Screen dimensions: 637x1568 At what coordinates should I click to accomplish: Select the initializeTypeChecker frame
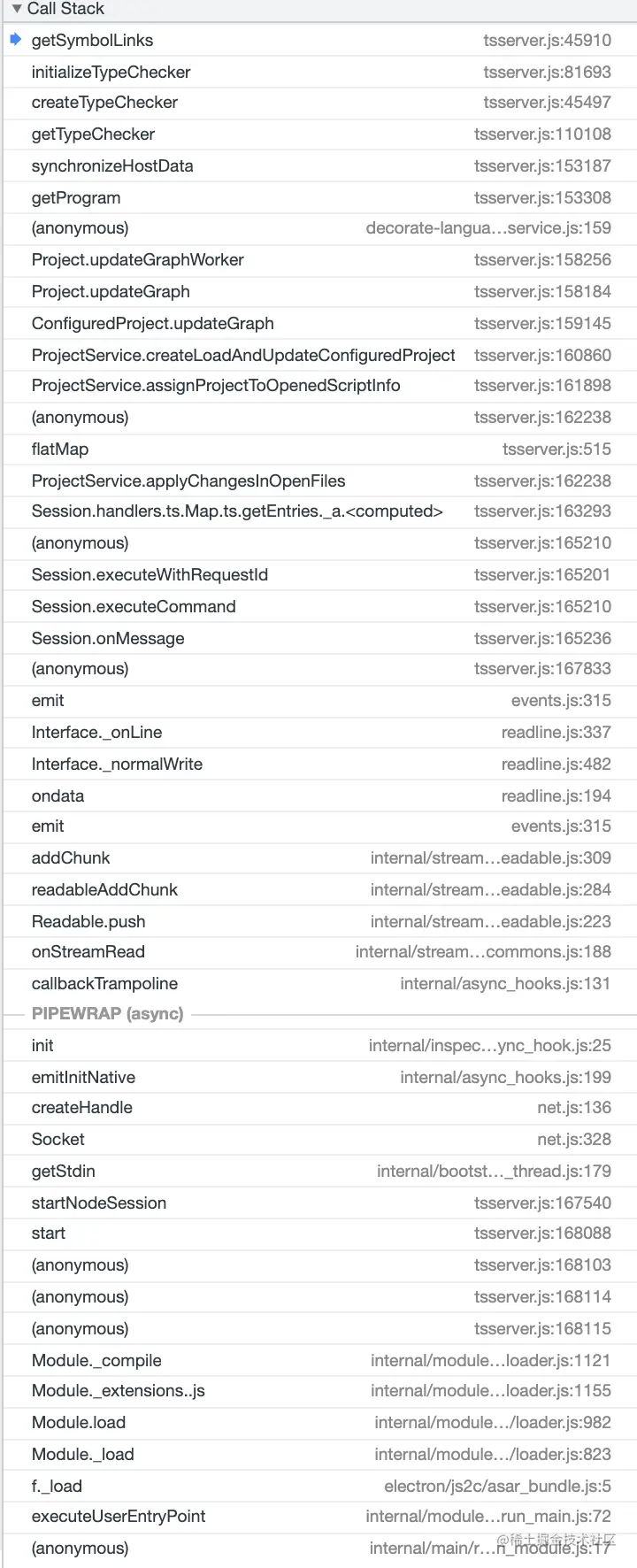[111, 73]
